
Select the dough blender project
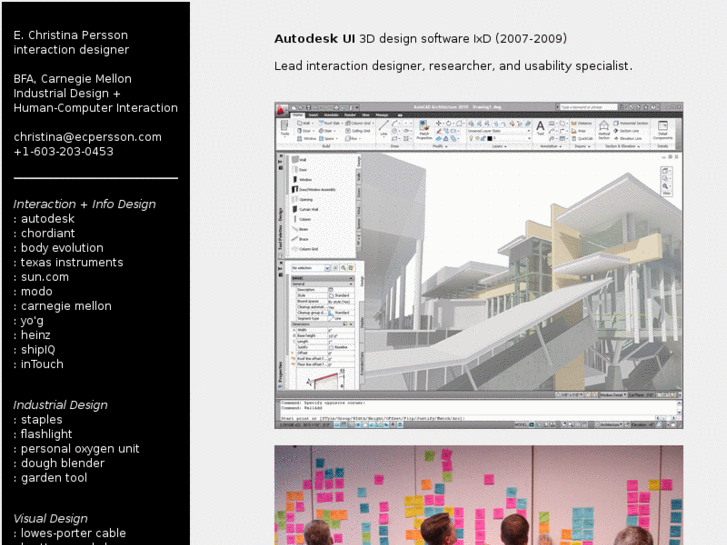[x=63, y=464]
